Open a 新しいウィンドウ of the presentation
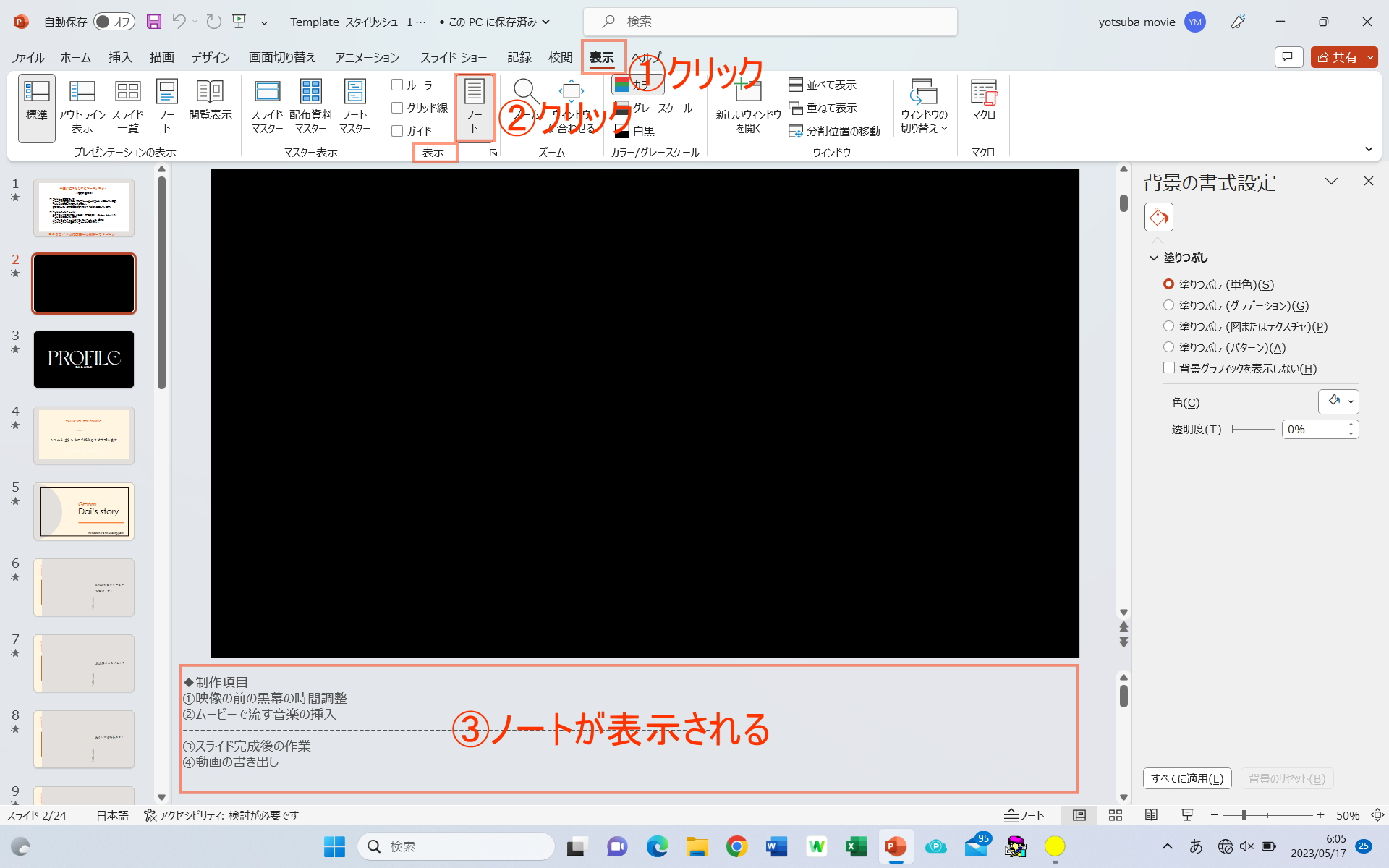1389x868 pixels. point(747,107)
